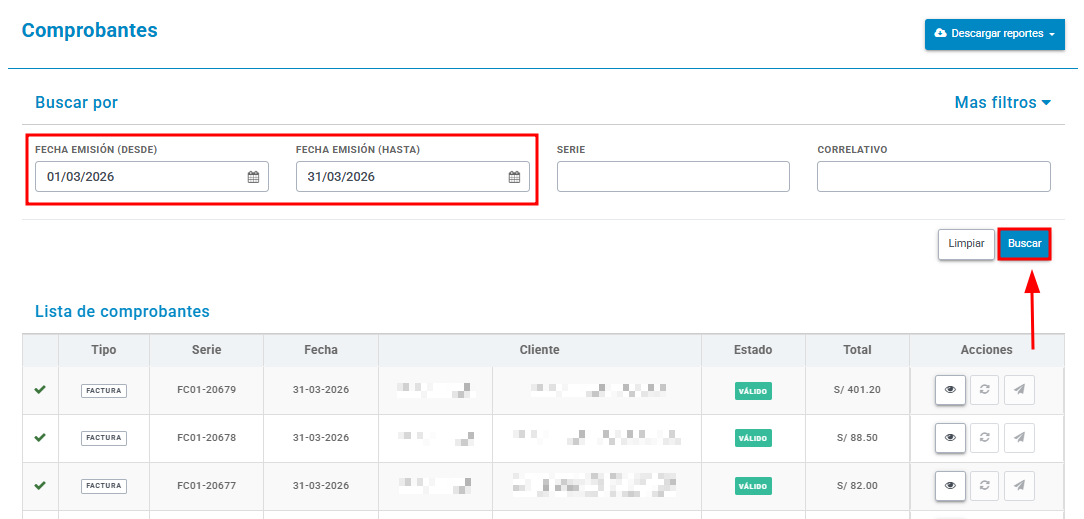The width and height of the screenshot is (1084, 519).
Task: View invoice FC01-20677 with eye icon
Action: [950, 485]
